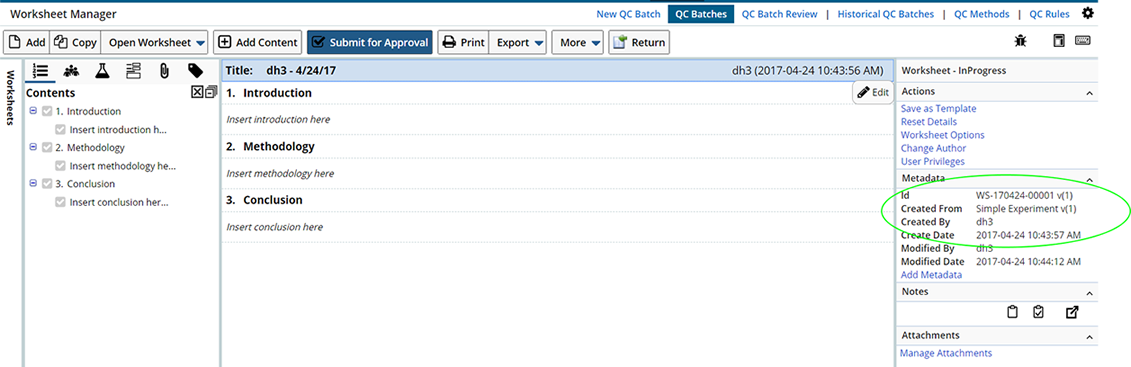Open the stacked items tab icon
Image resolution: width=1131 pixels, height=367 pixels.
[133, 70]
